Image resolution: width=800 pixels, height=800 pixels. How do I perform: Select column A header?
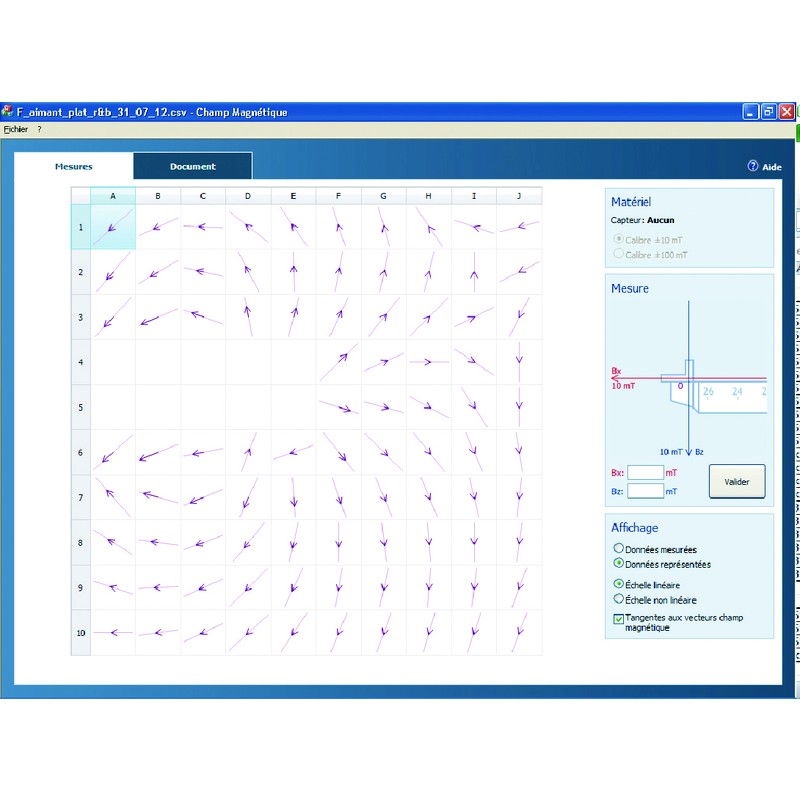113,196
